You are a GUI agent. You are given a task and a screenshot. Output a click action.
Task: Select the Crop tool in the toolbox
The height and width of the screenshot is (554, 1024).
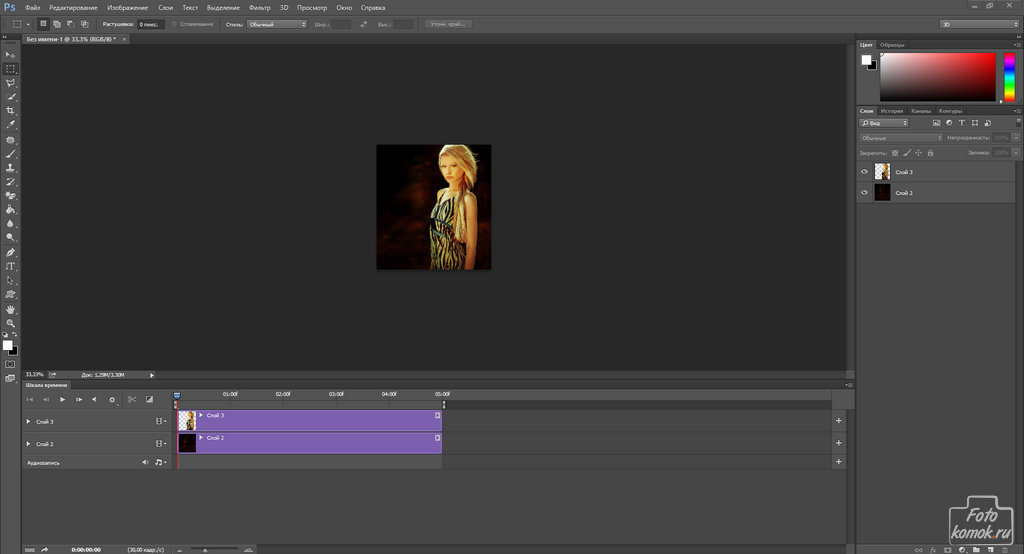[10, 110]
